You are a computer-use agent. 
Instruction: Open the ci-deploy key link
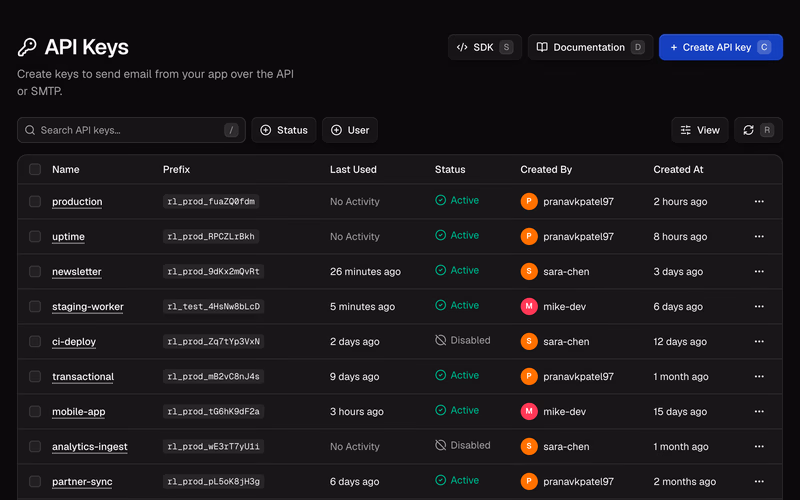coord(74,341)
